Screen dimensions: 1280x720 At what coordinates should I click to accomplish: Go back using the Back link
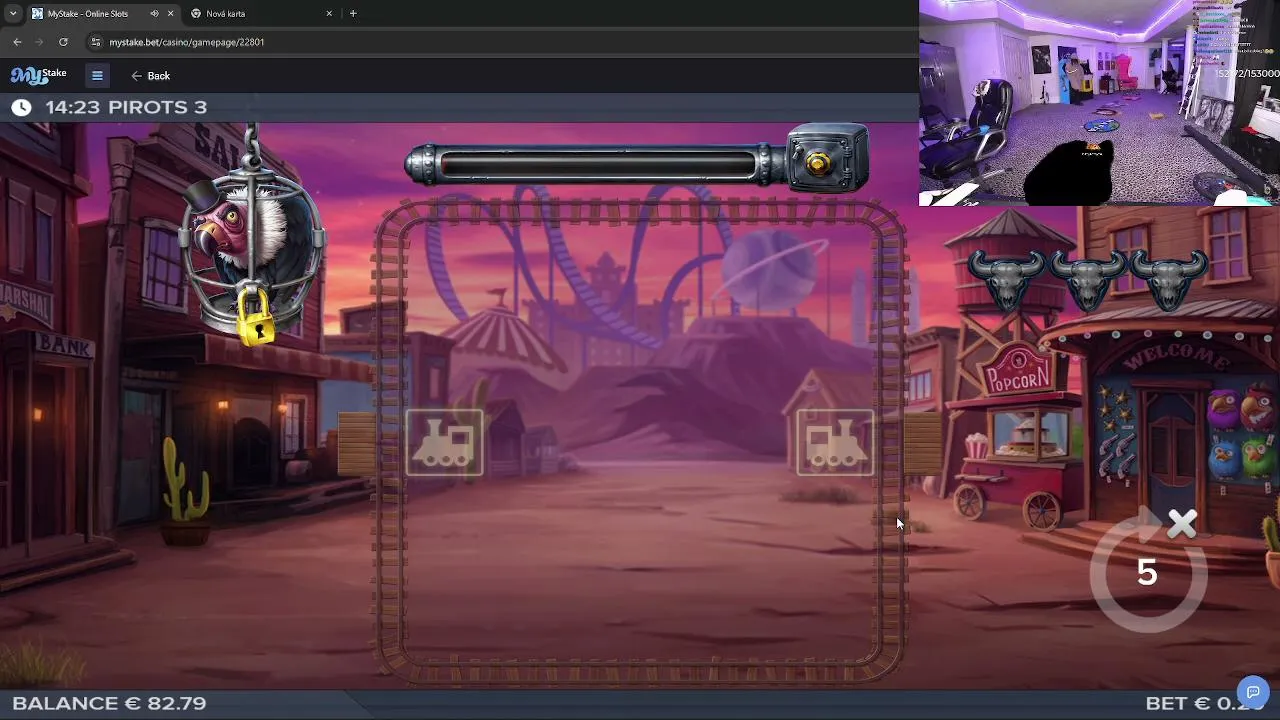point(151,76)
